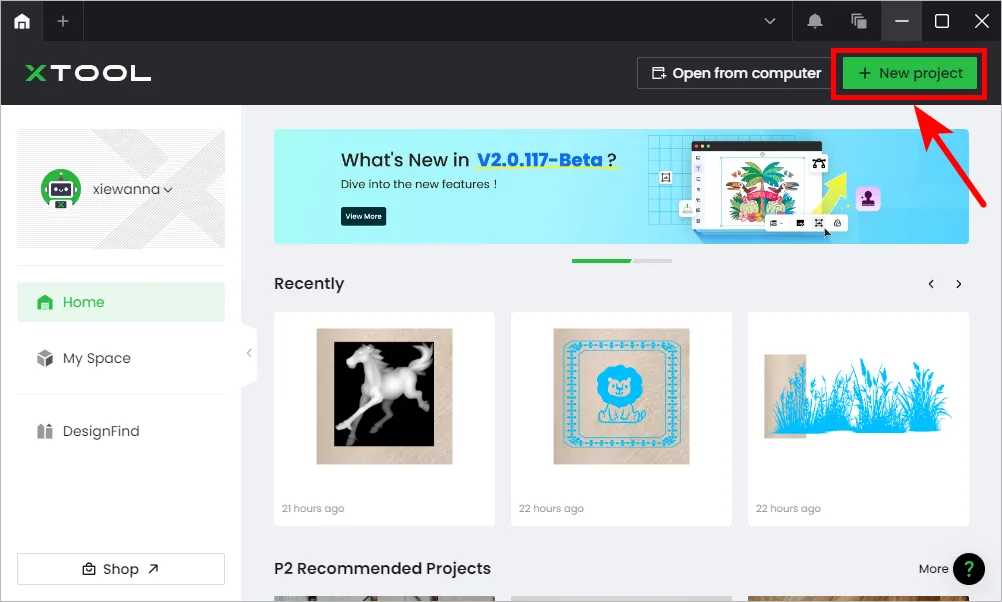The width and height of the screenshot is (1002, 602).
Task: Click the xiewanna robot avatar
Action: point(61,189)
